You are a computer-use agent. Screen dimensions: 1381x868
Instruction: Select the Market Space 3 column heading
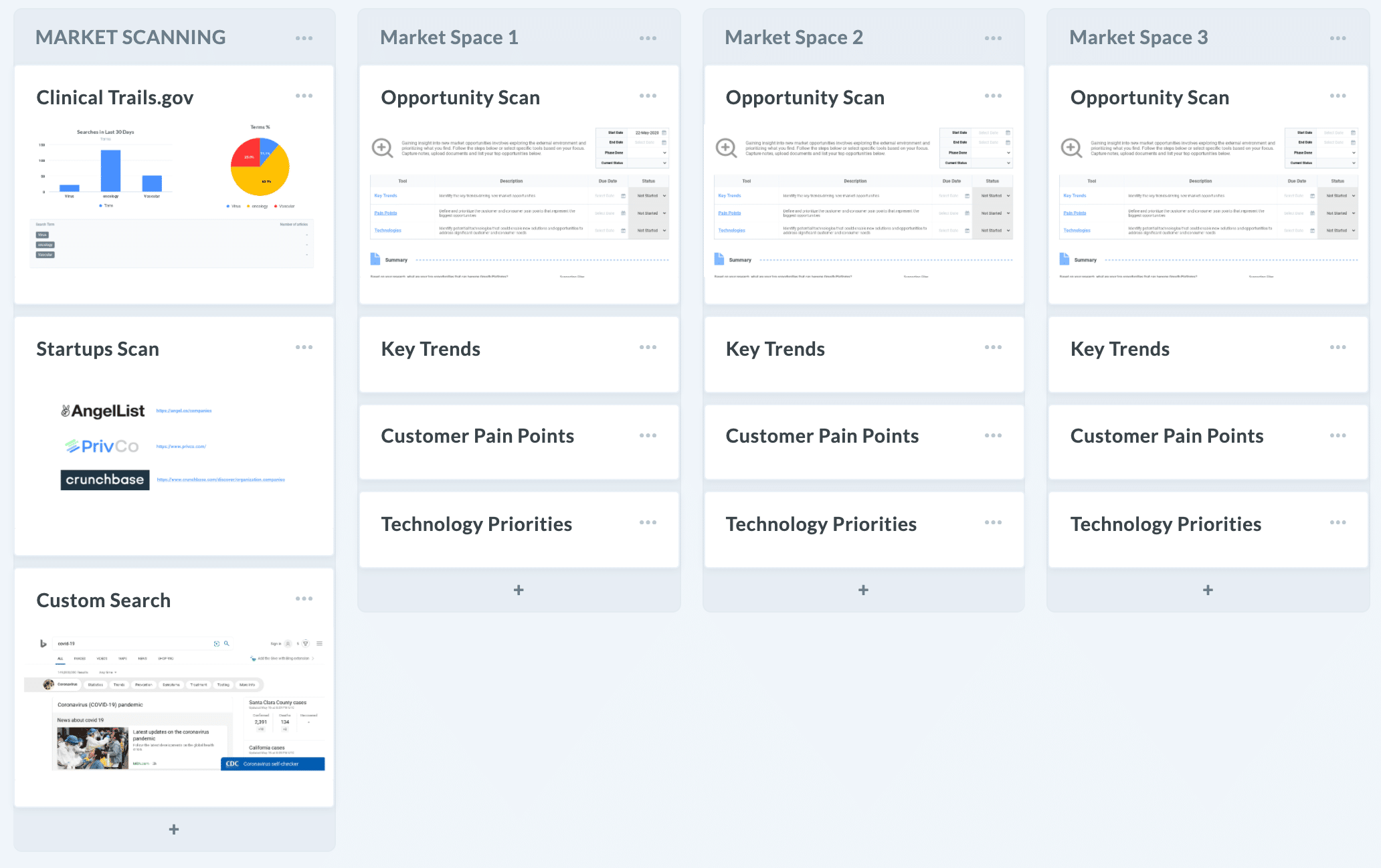coord(1139,37)
